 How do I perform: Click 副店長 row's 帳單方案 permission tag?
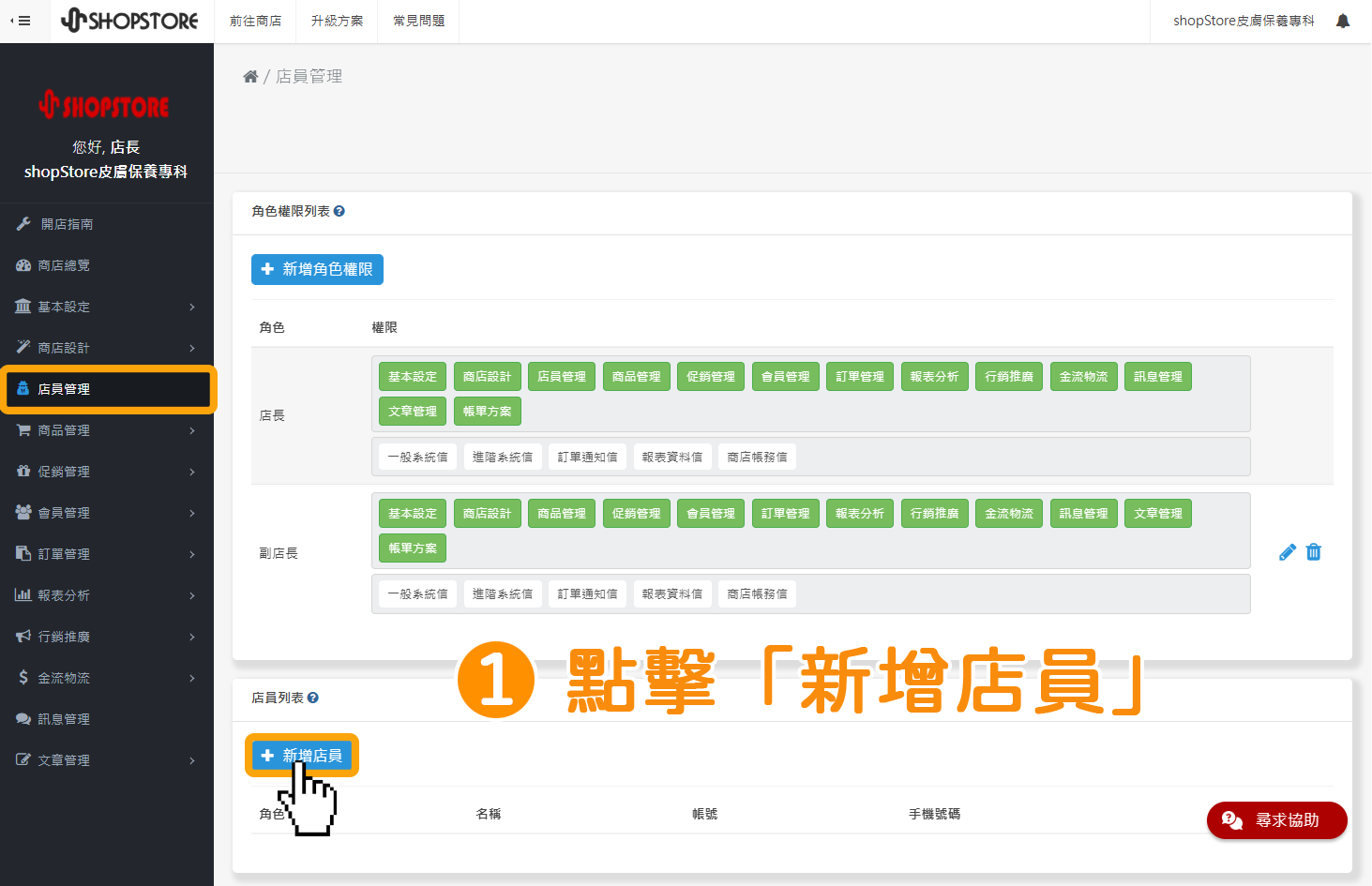point(413,548)
